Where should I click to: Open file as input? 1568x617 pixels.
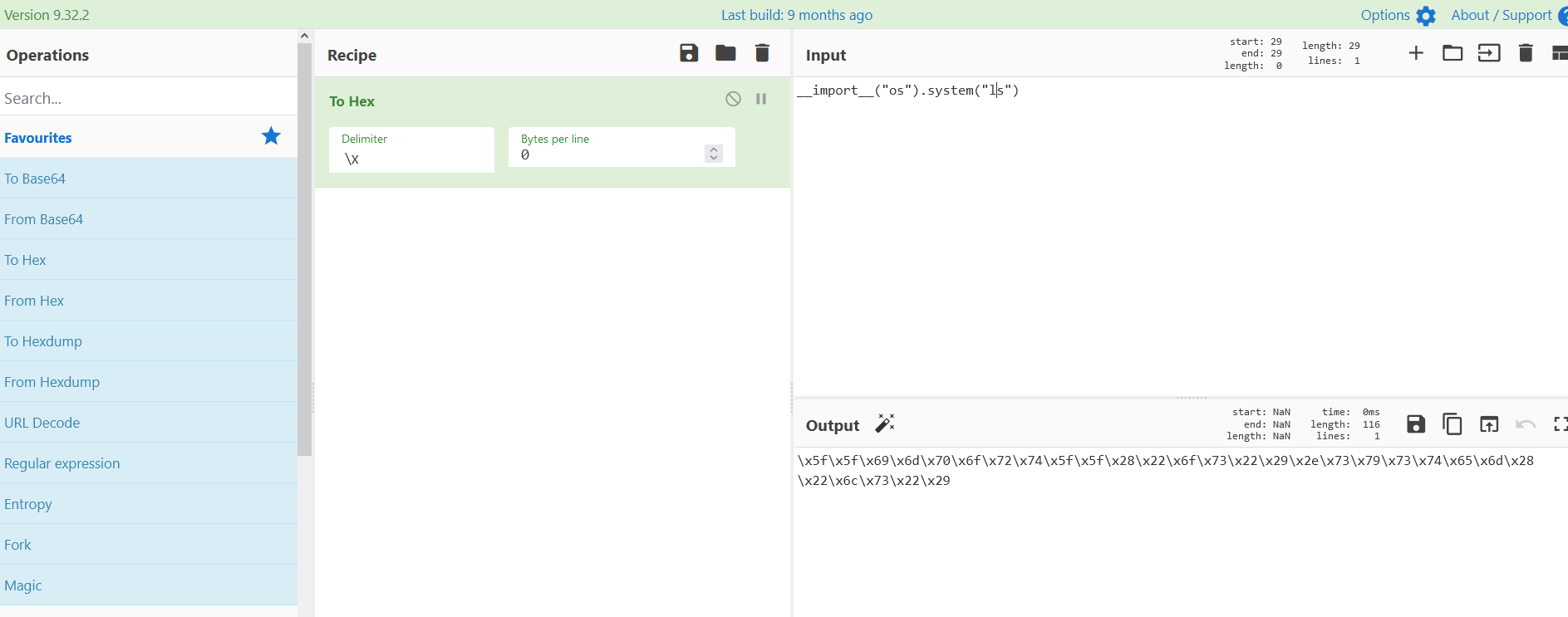tap(1489, 53)
